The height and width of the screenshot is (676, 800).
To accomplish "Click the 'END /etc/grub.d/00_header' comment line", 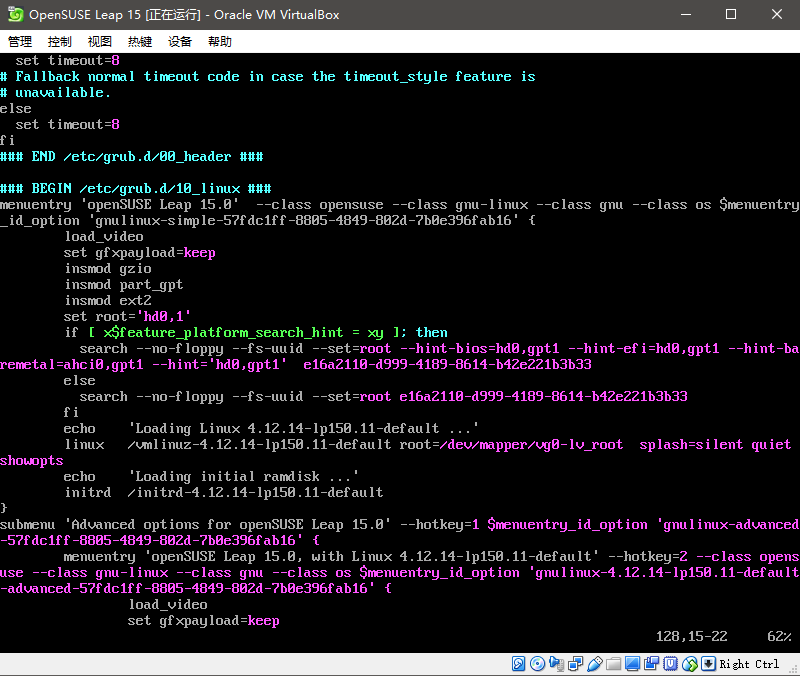I will (x=132, y=157).
